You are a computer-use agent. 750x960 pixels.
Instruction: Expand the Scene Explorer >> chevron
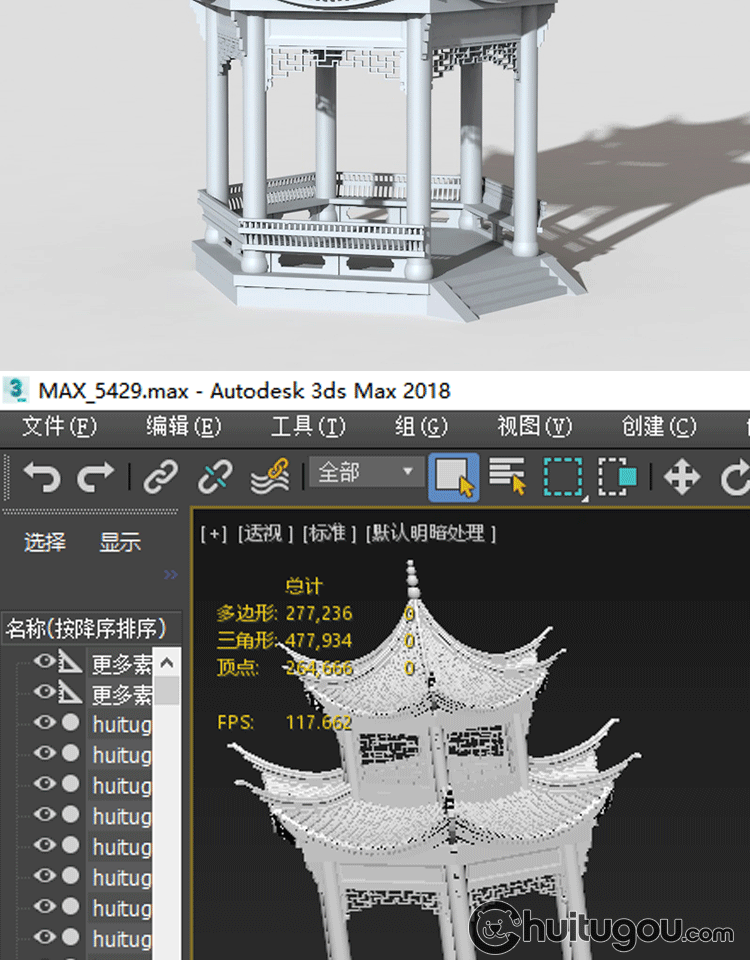tap(171, 574)
